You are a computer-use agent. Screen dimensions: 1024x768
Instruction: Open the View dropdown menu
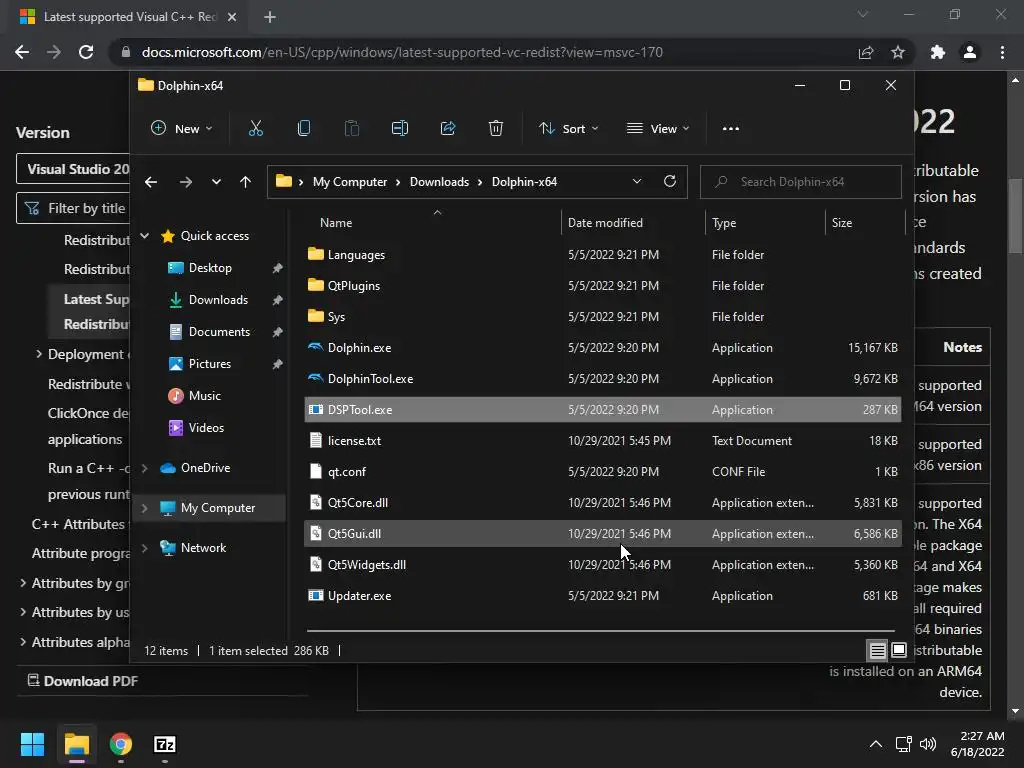[658, 129]
